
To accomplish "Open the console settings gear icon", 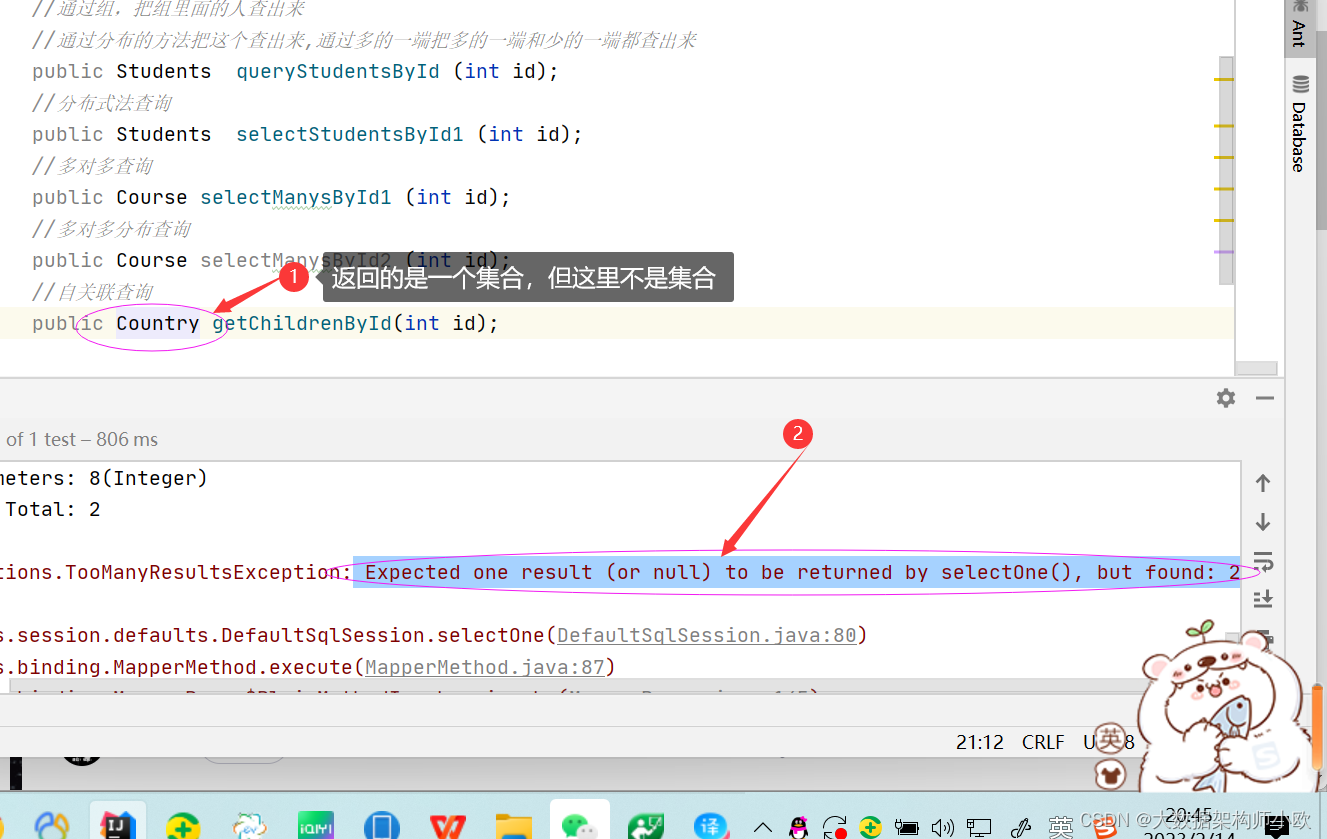I will click(x=1225, y=397).
